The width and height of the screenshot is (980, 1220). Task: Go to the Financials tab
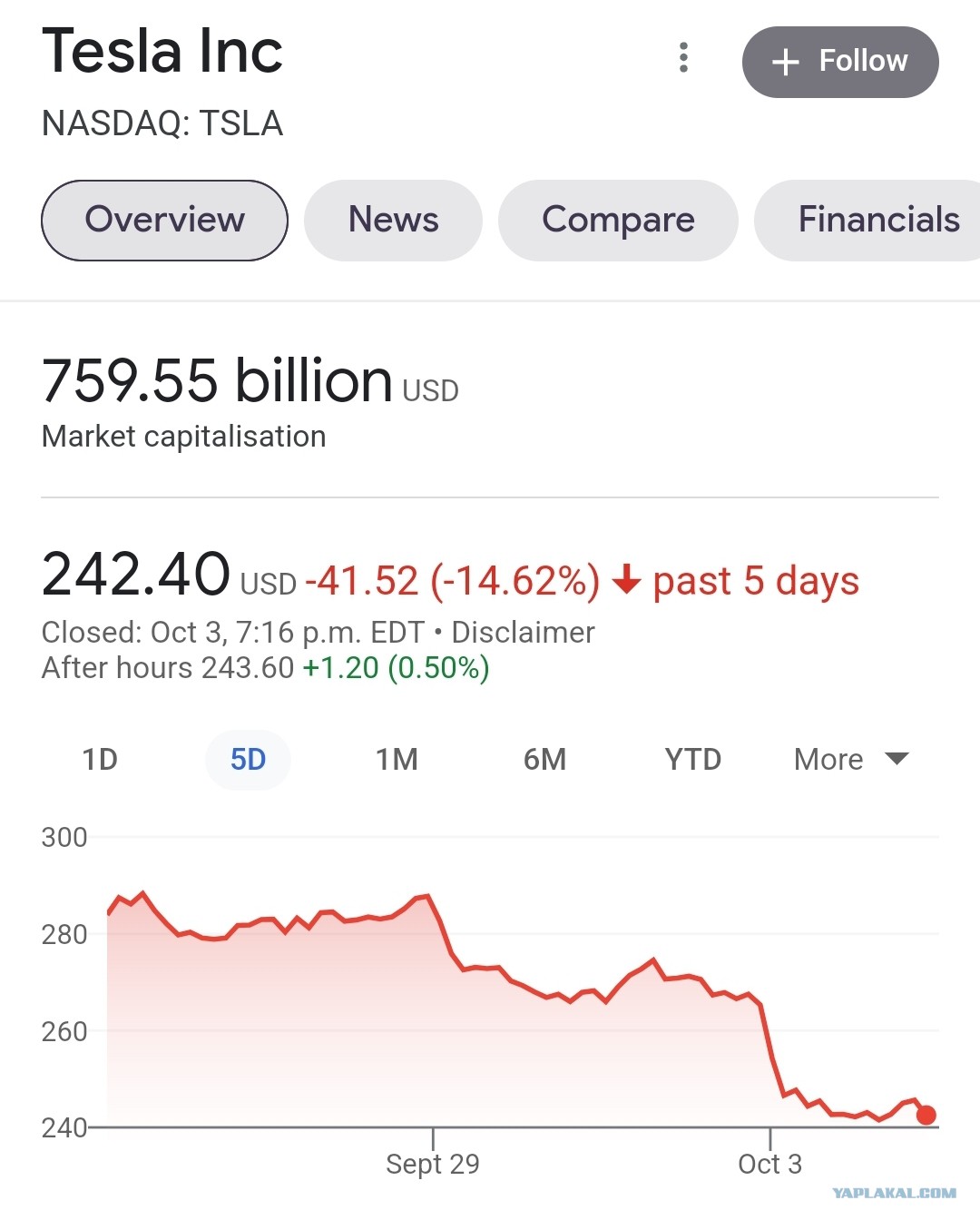pos(867,221)
